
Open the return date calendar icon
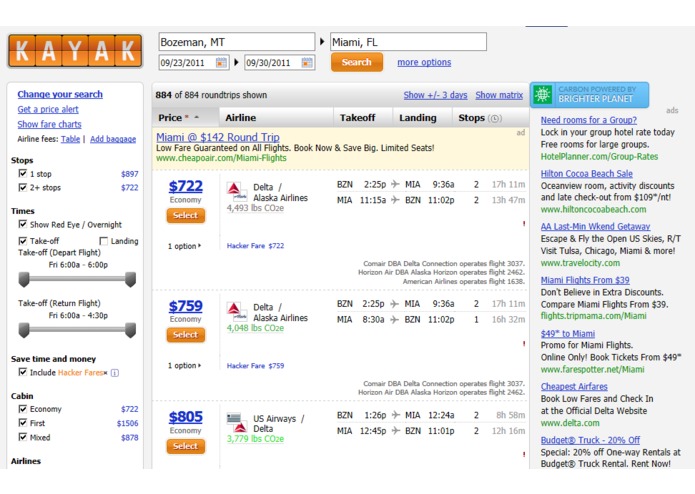point(307,62)
